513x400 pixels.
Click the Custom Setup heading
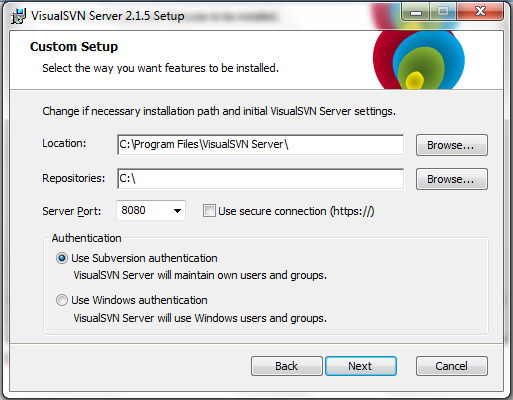coord(74,47)
